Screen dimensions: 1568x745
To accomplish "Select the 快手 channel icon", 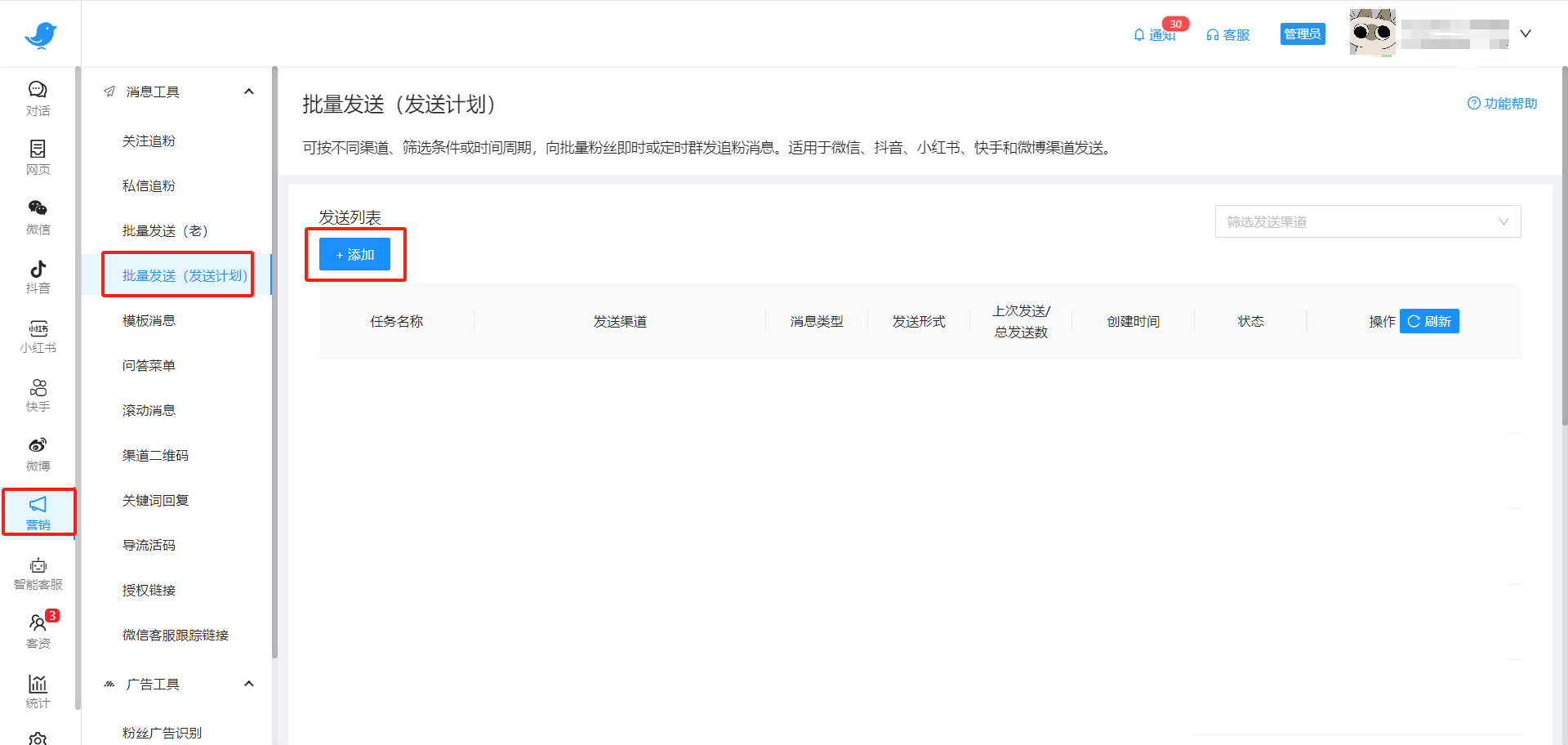I will (38, 395).
